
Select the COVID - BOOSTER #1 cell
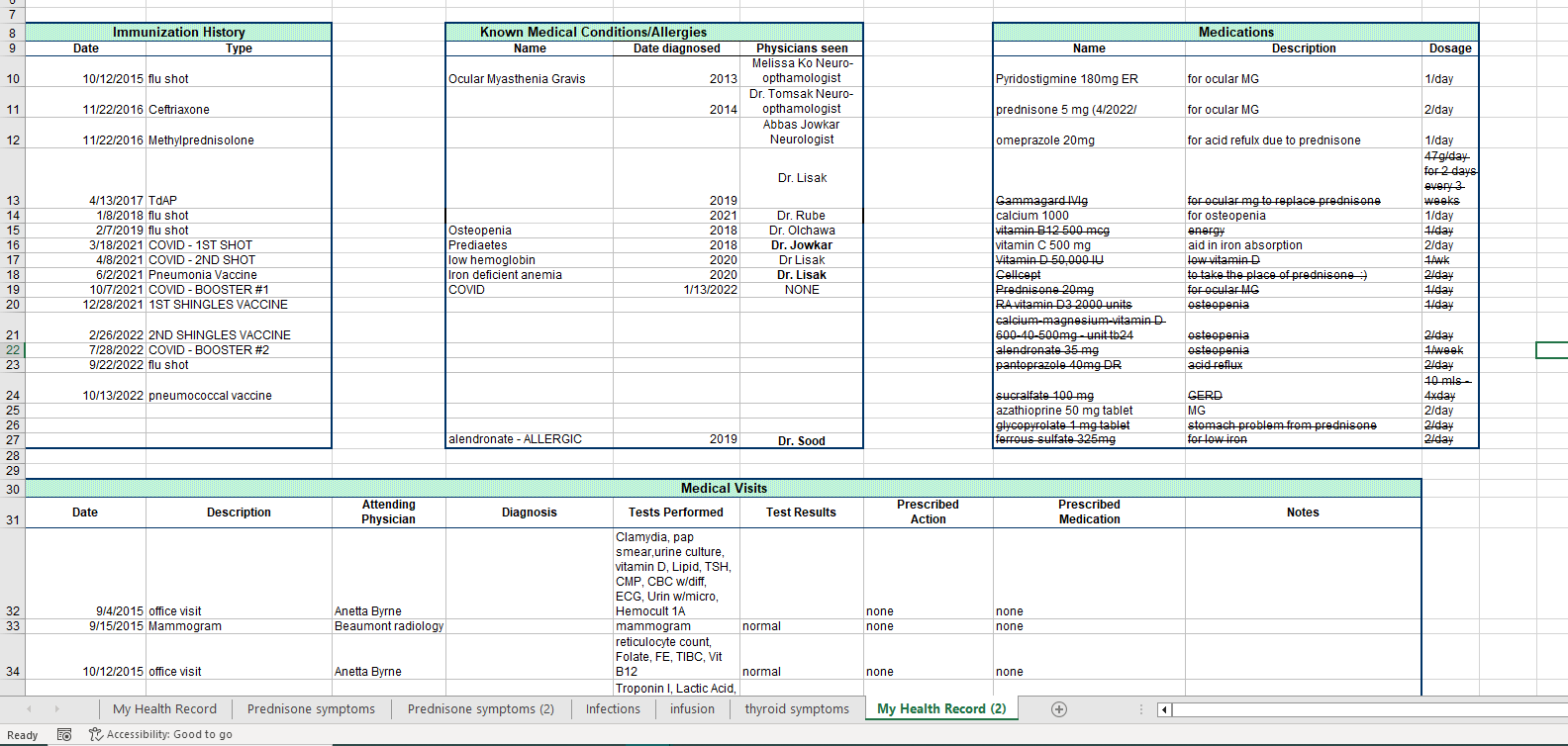pos(239,289)
